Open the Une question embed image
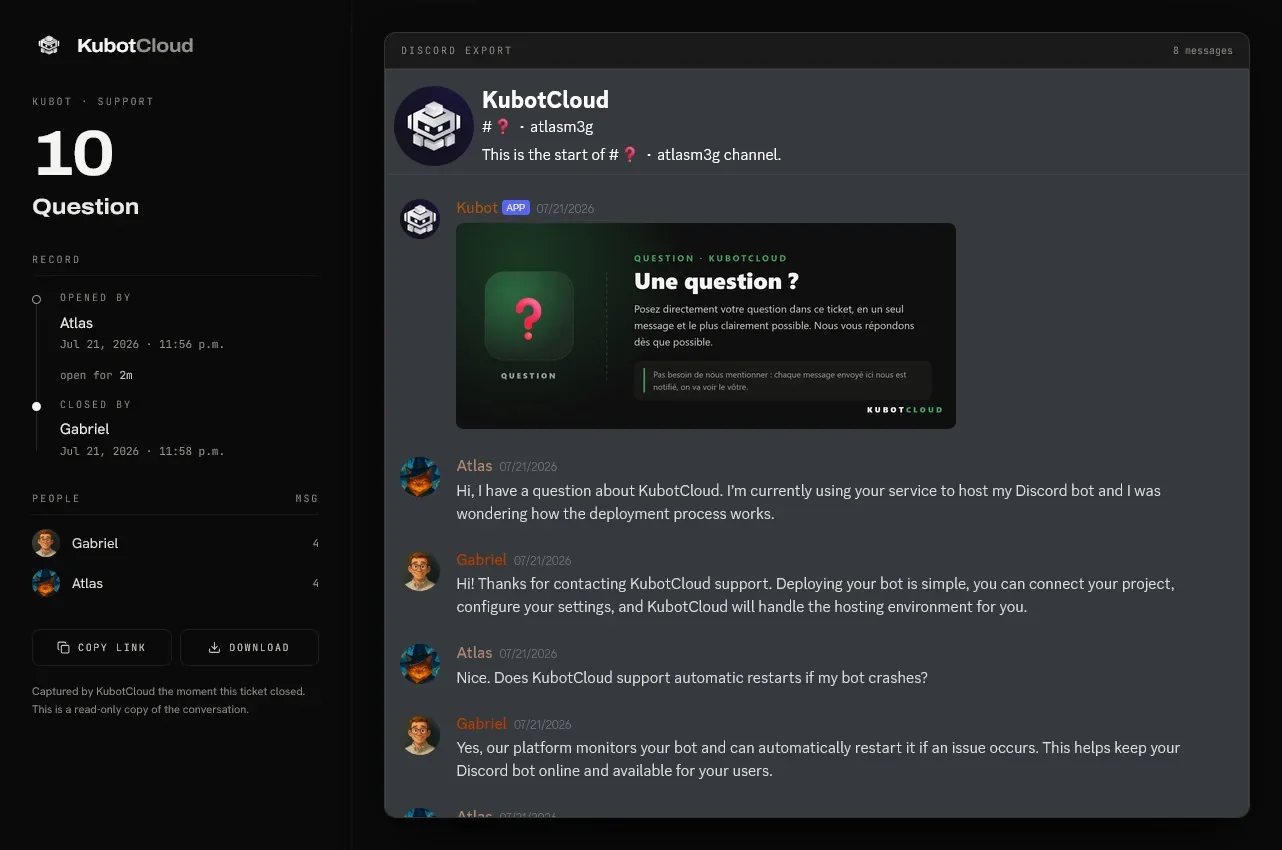The width and height of the screenshot is (1282, 850). coord(706,326)
